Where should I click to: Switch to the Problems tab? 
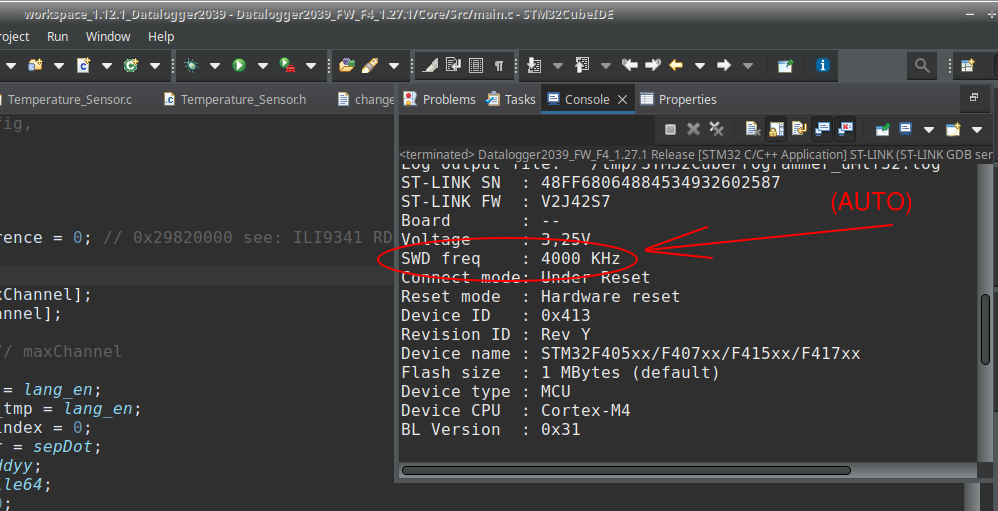pyautogui.click(x=440, y=99)
